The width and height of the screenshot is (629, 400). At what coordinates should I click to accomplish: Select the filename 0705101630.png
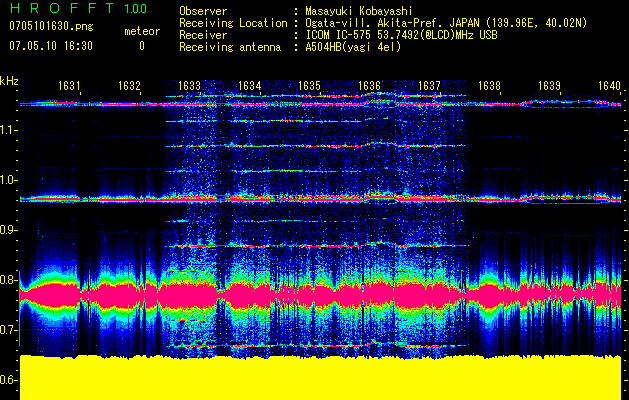tap(51, 27)
